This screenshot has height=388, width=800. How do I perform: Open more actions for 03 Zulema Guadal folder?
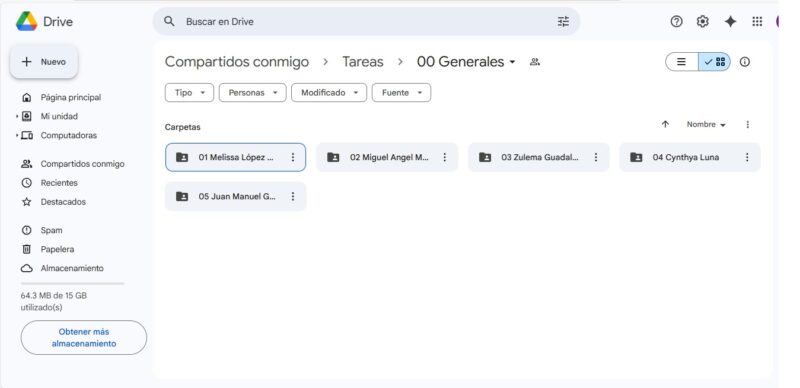coord(595,157)
